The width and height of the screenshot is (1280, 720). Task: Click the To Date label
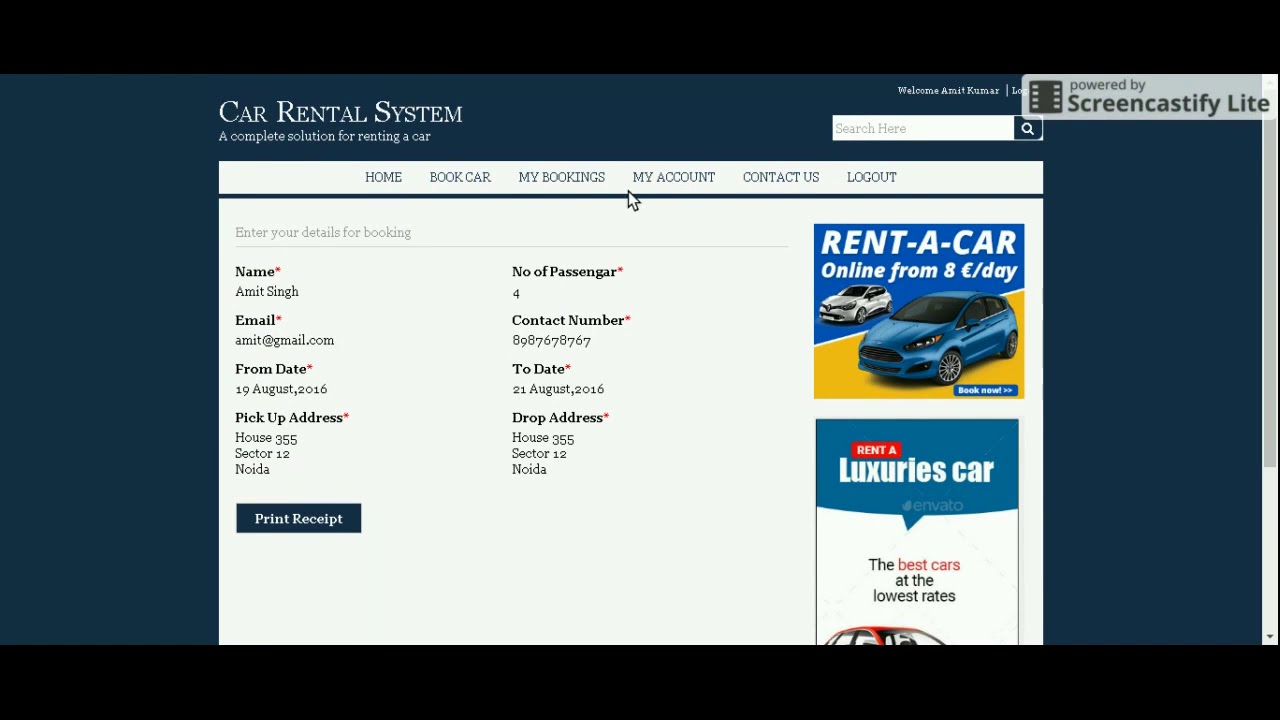coord(541,369)
